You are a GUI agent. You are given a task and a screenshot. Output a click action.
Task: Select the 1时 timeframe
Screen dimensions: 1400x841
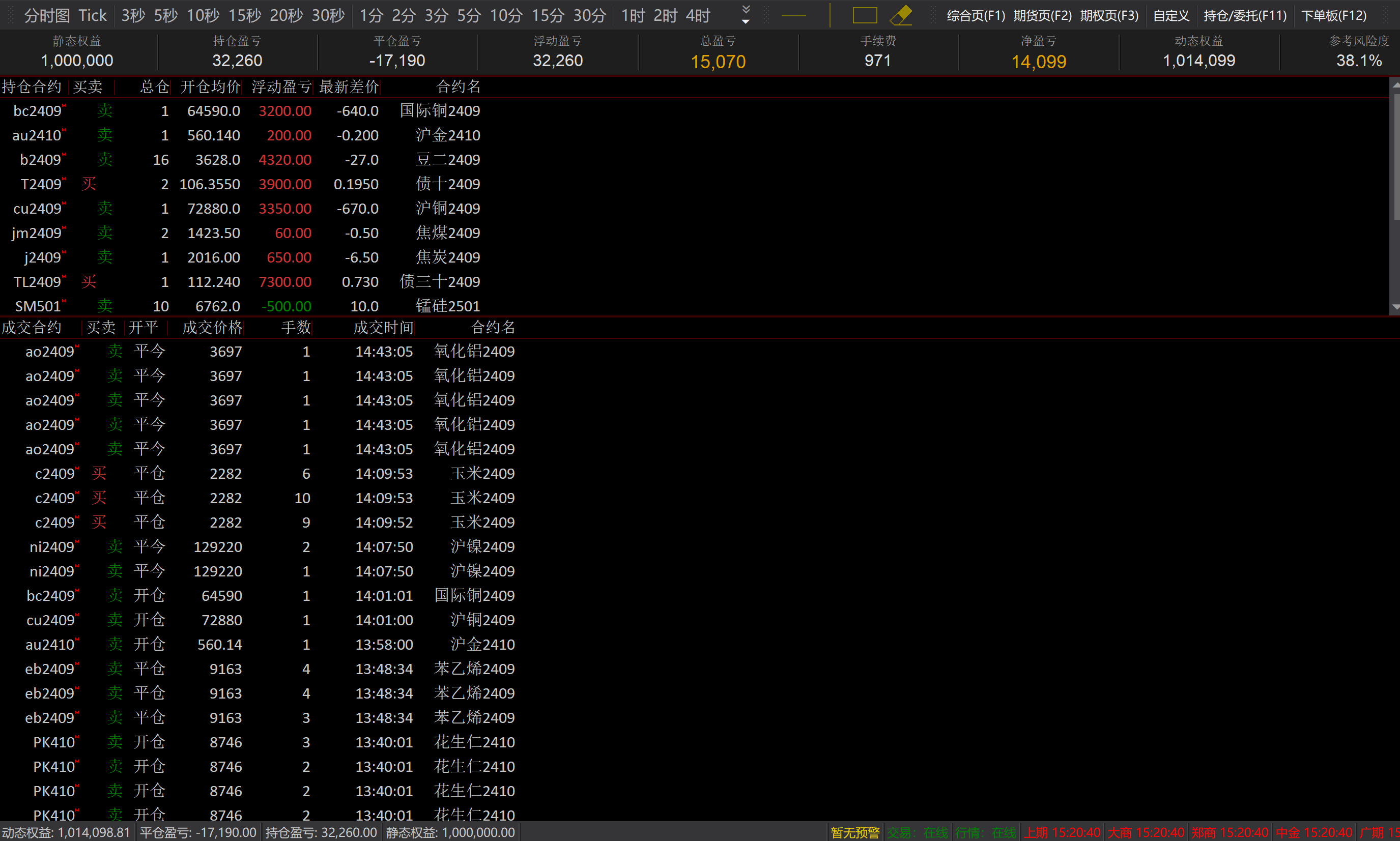pyautogui.click(x=633, y=15)
